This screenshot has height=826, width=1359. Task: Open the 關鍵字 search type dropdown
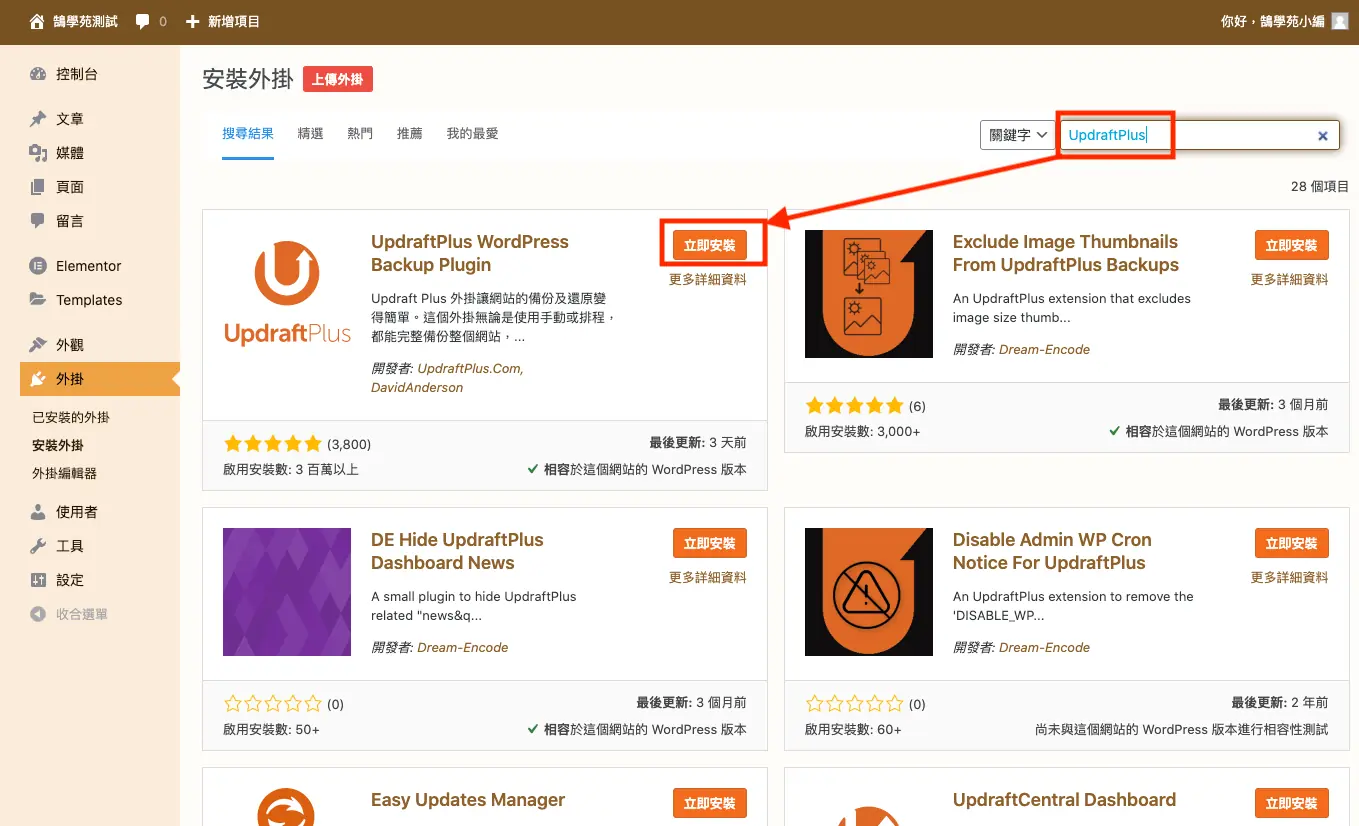(x=1017, y=135)
